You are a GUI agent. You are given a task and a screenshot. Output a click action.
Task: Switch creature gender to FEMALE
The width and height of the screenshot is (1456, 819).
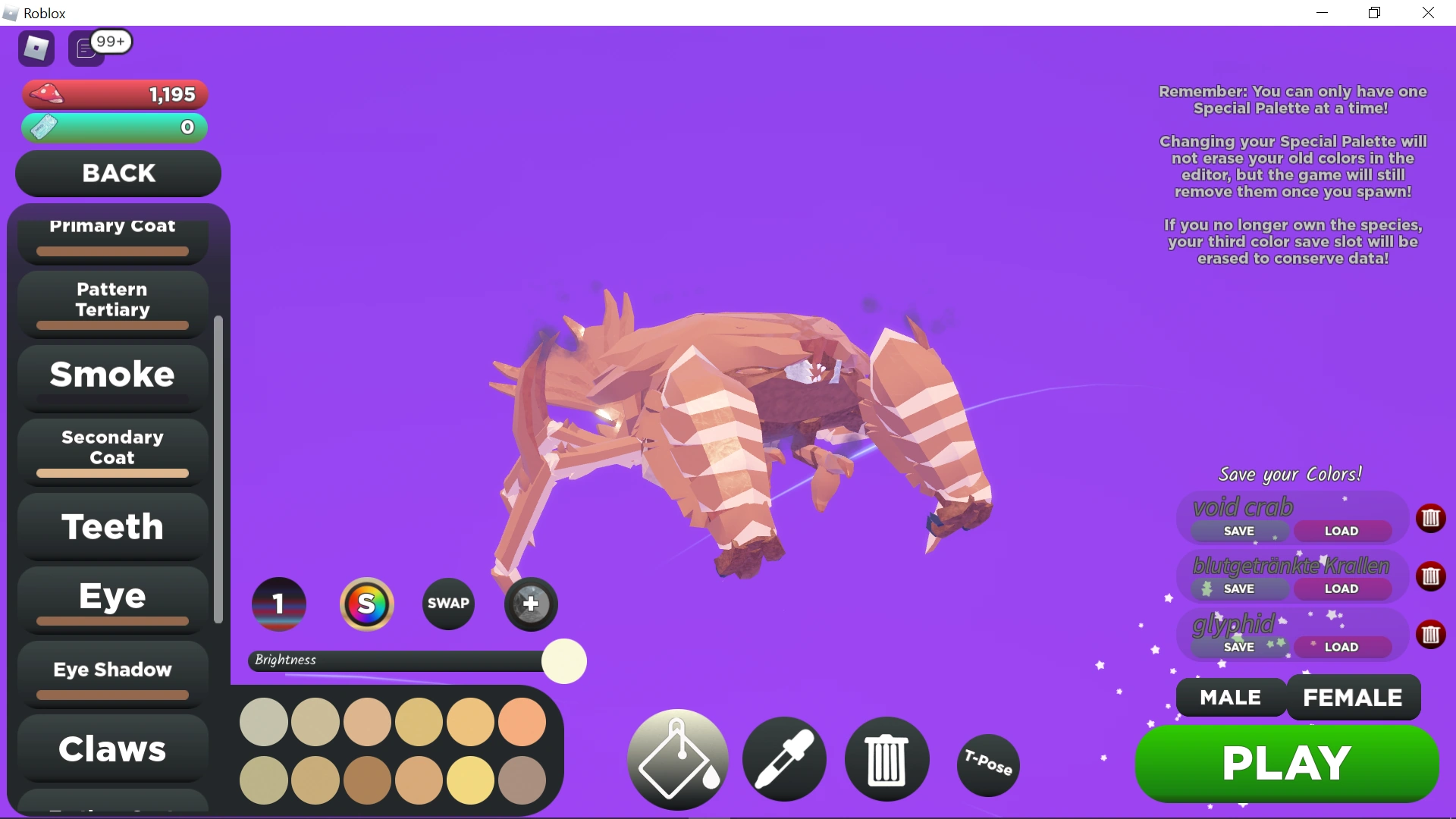coord(1353,697)
